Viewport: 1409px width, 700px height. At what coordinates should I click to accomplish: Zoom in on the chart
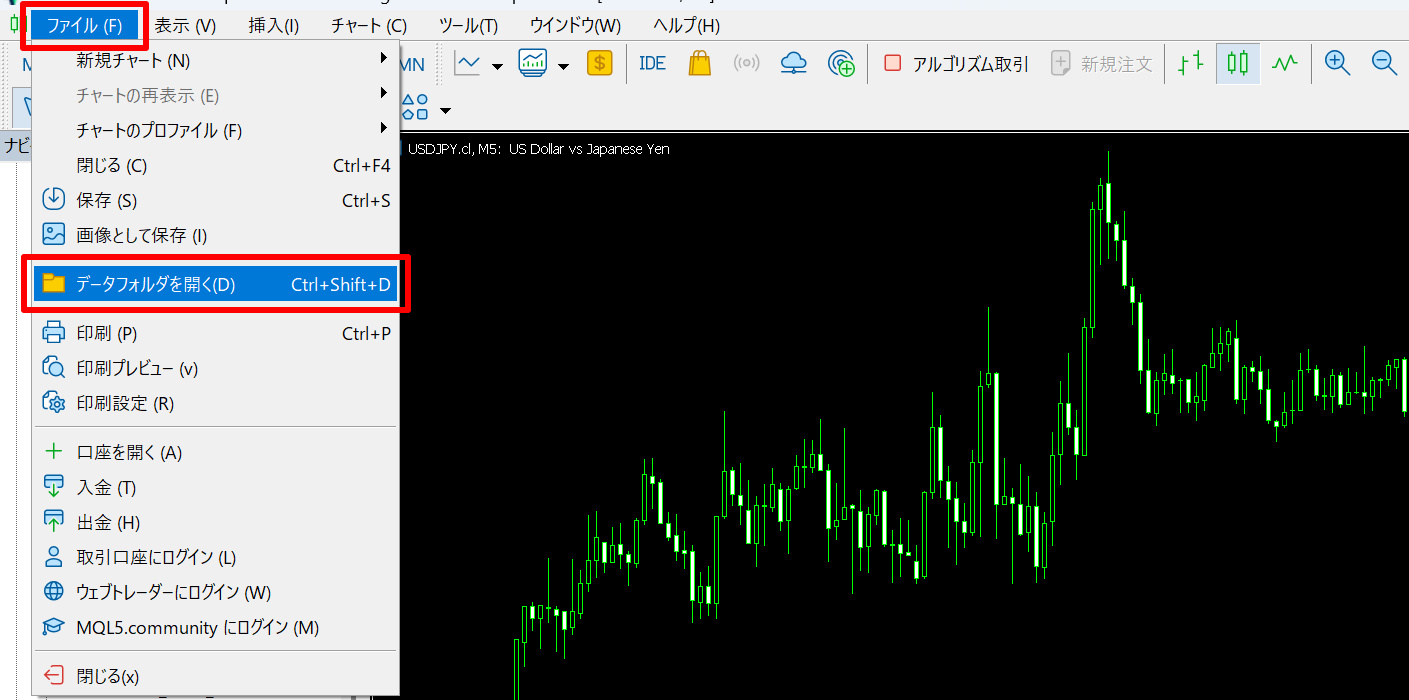[x=1336, y=62]
